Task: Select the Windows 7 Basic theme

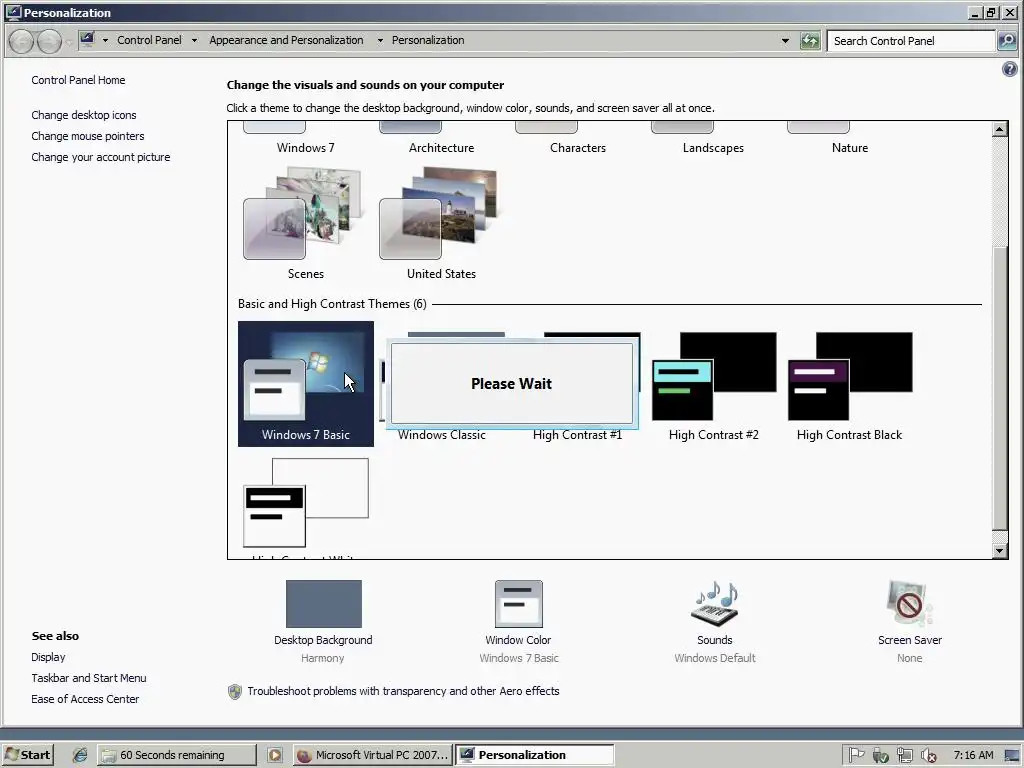Action: pyautogui.click(x=306, y=384)
